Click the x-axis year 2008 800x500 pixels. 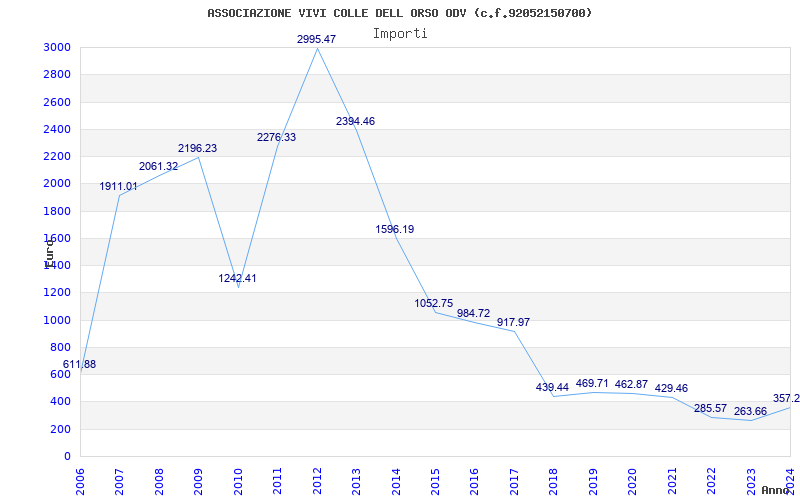[159, 482]
